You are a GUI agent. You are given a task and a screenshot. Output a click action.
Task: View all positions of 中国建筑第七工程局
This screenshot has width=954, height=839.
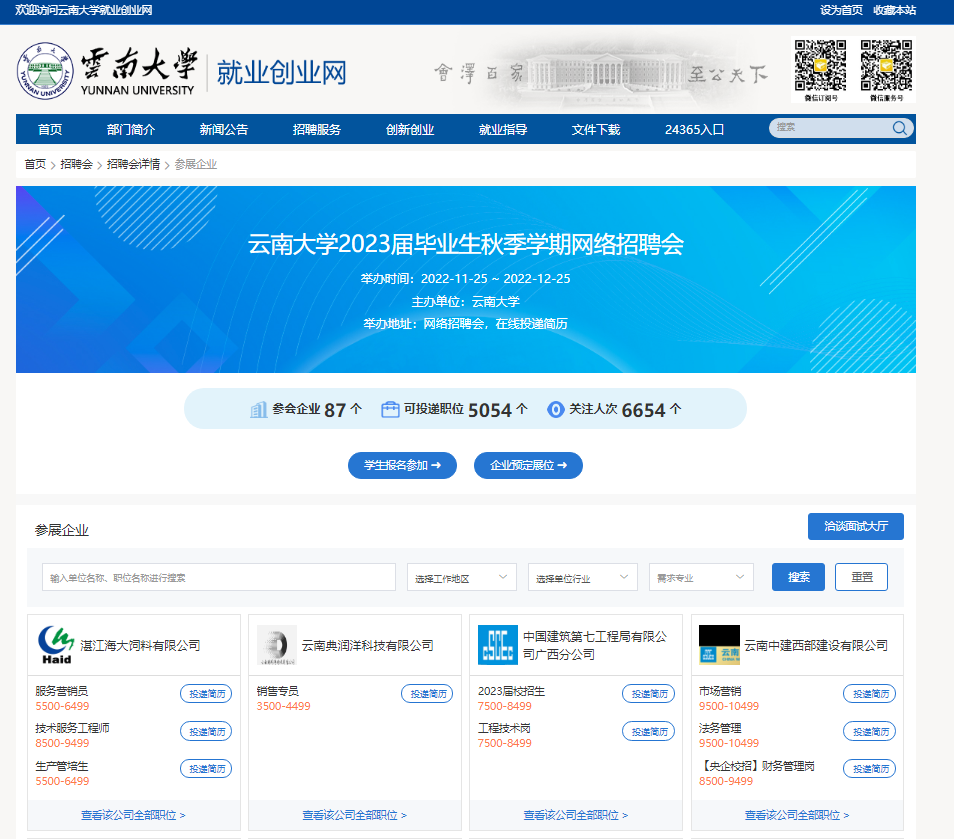pyautogui.click(x=576, y=815)
